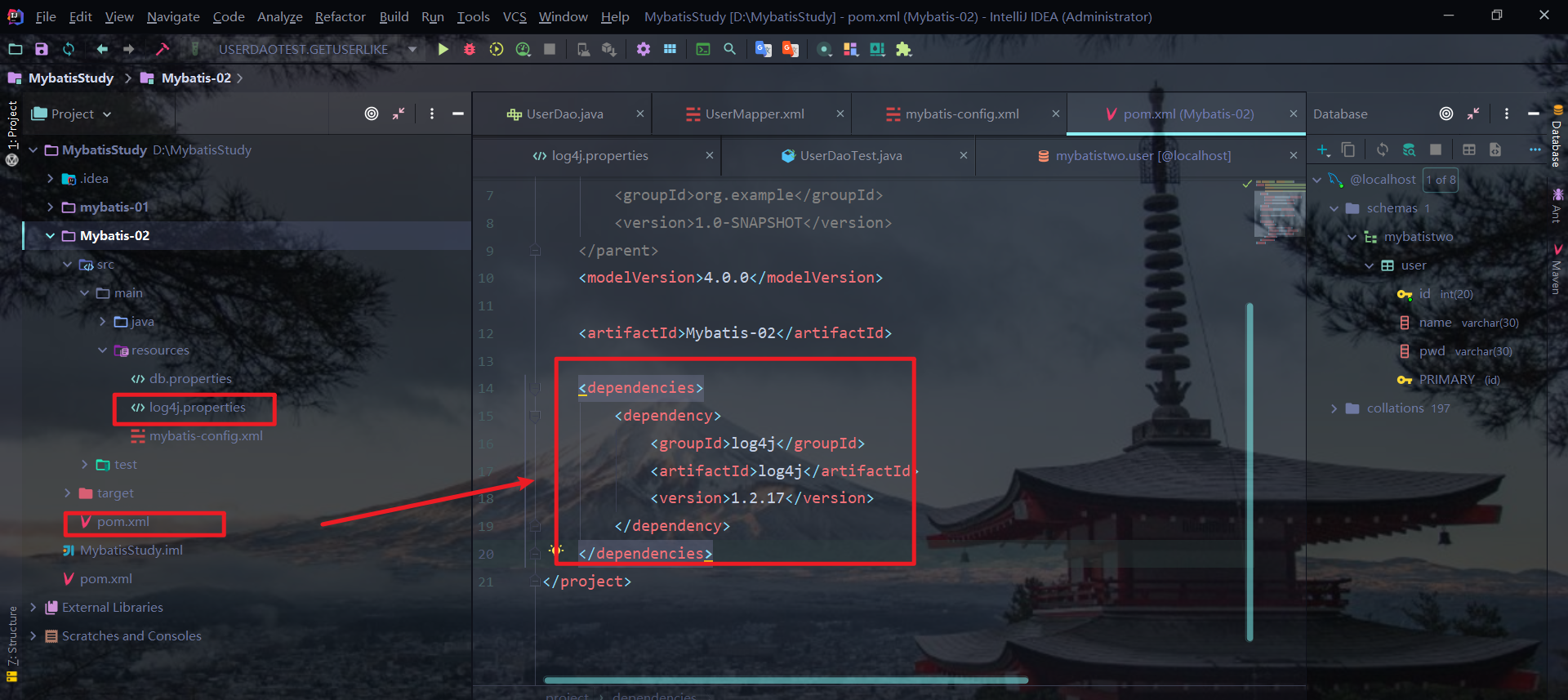The height and width of the screenshot is (700, 1568).
Task: Click duplicate data source icon
Action: [x=1348, y=149]
